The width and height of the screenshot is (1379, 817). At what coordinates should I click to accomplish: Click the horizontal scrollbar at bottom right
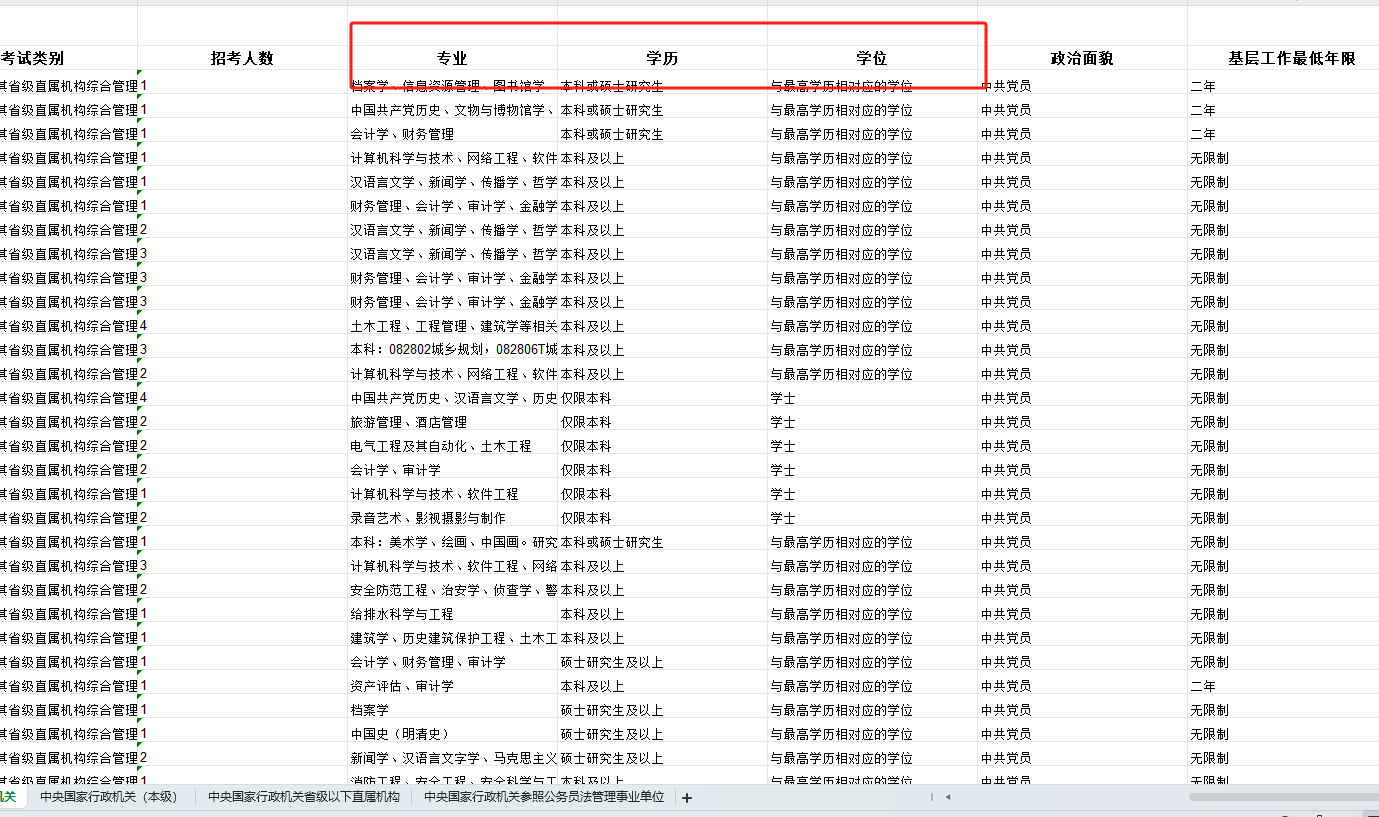[1280, 798]
